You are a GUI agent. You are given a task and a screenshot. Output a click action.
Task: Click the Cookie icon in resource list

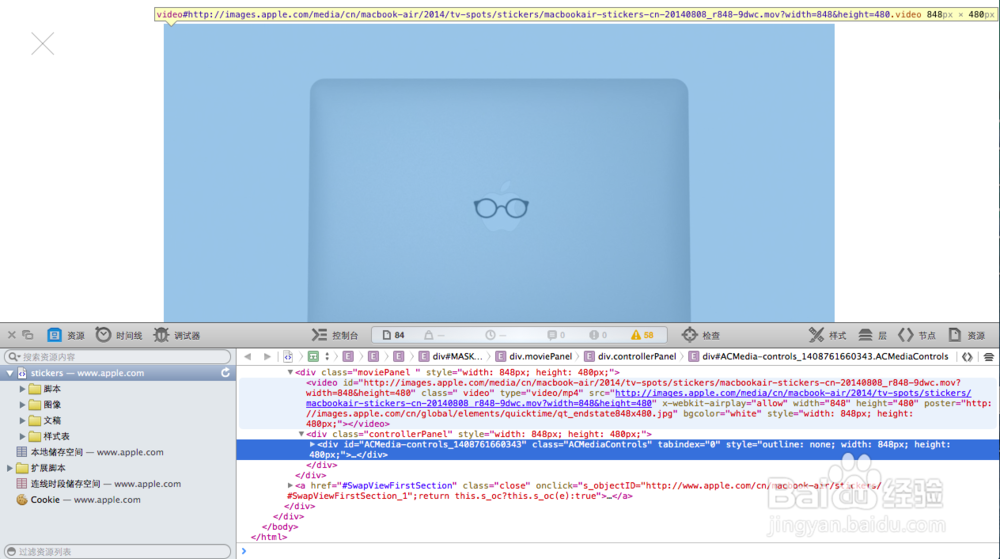(x=22, y=500)
